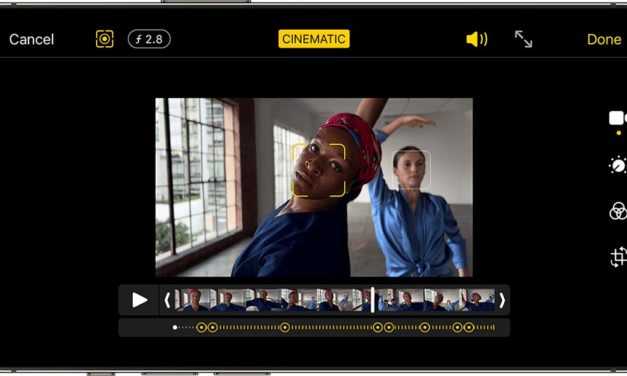Open the Crop and rotate tool
This screenshot has width=627, height=376.
(x=619, y=257)
